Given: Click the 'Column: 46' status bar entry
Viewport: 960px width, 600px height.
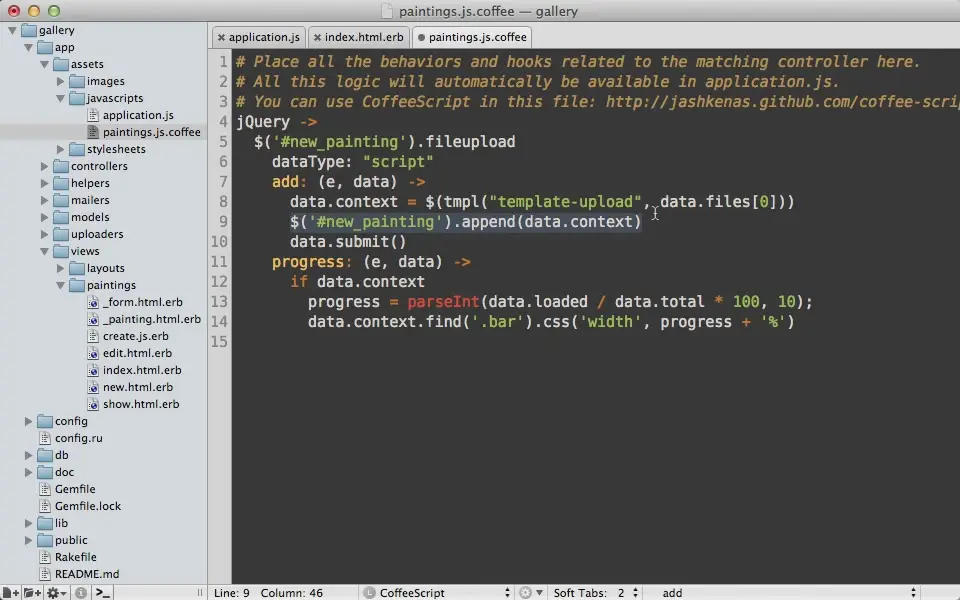Looking at the screenshot, I should (x=291, y=593).
